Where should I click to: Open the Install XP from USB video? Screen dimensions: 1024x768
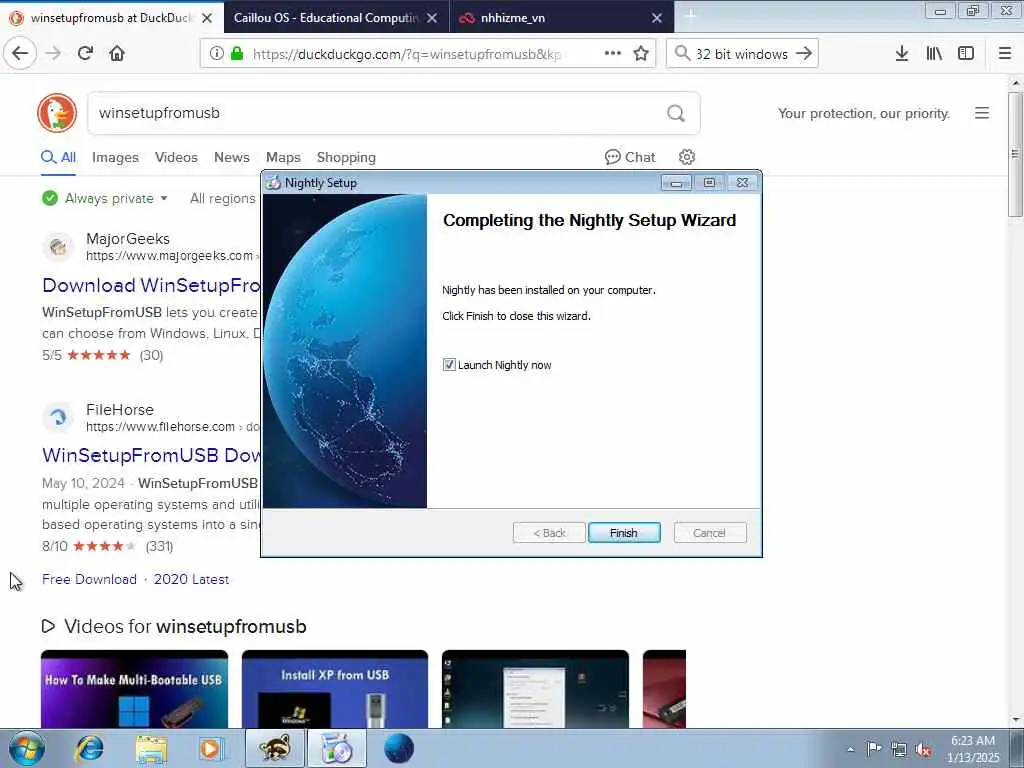pyautogui.click(x=335, y=688)
